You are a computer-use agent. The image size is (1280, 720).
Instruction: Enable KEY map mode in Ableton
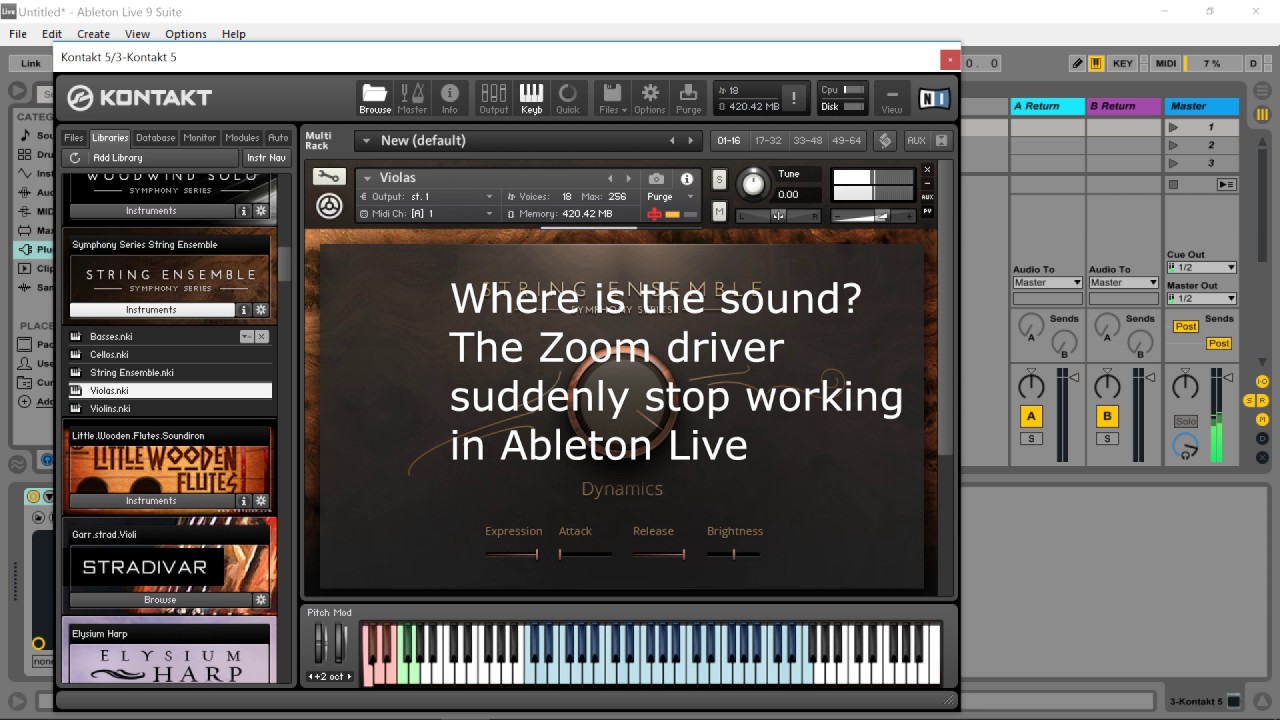pos(1123,63)
